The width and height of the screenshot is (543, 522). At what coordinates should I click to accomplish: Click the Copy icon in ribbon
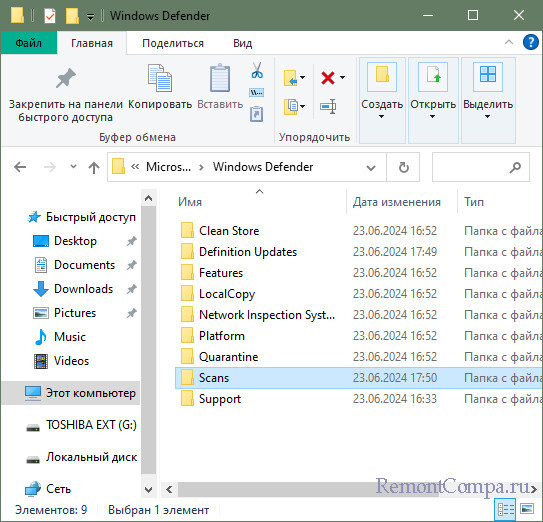click(160, 78)
